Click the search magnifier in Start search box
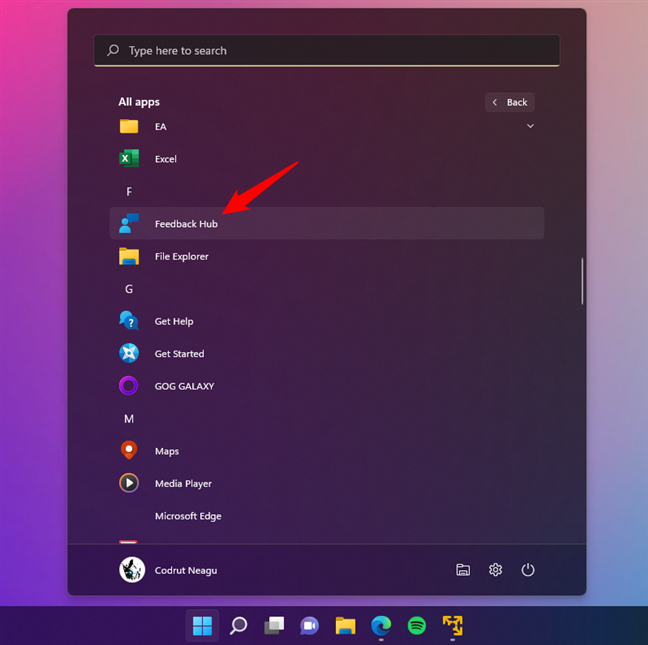Image resolution: width=648 pixels, height=645 pixels. (113, 50)
